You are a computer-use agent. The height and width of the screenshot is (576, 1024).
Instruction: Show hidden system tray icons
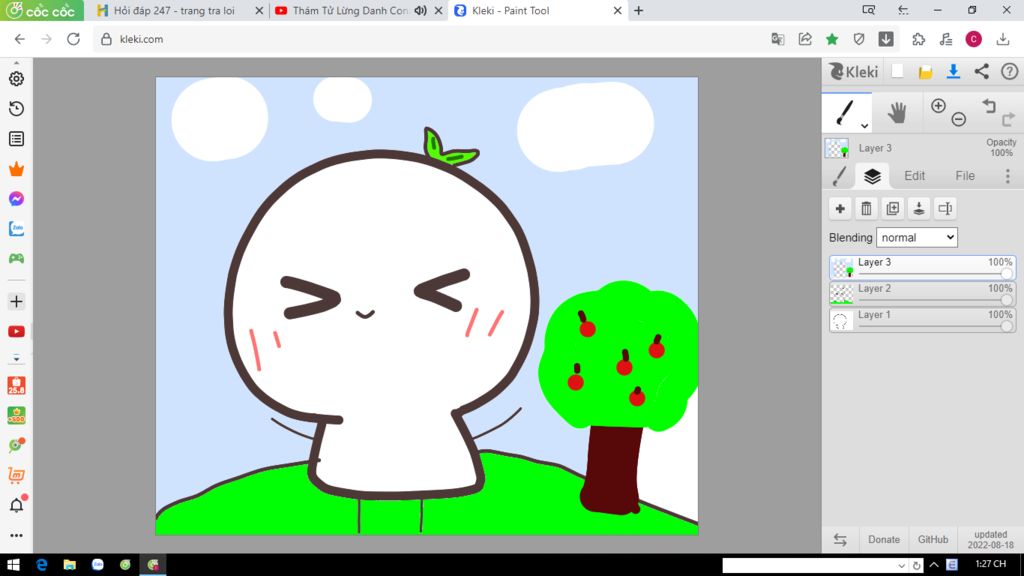click(934, 565)
